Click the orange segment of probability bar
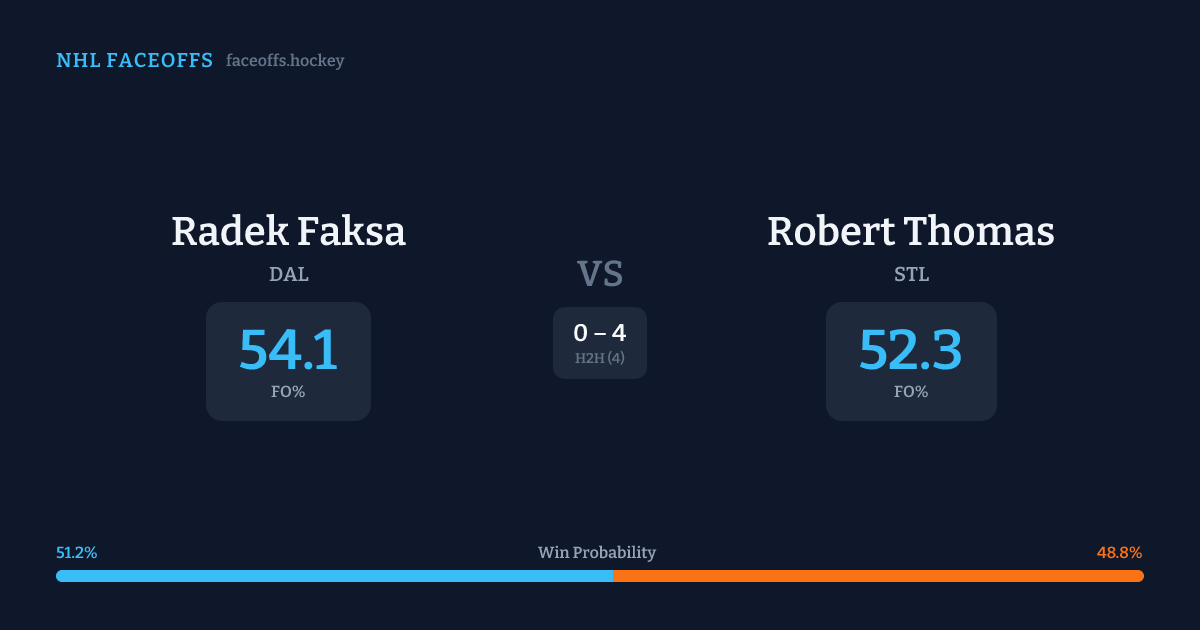Viewport: 1200px width, 630px height. 878,576
